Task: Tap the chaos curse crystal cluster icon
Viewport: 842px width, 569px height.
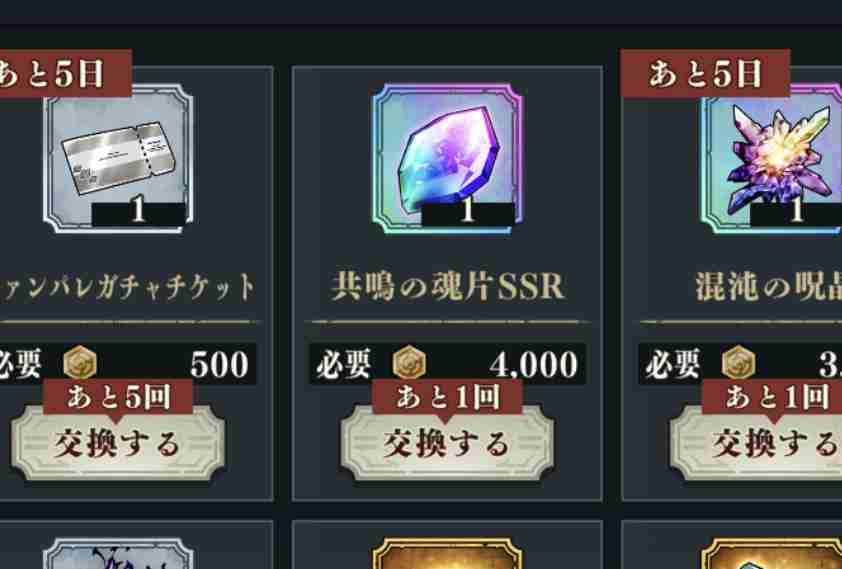Action: (772, 159)
